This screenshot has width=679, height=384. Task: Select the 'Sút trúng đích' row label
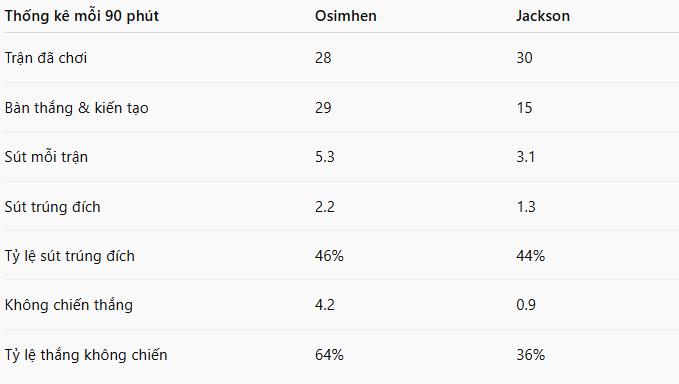click(x=52, y=207)
